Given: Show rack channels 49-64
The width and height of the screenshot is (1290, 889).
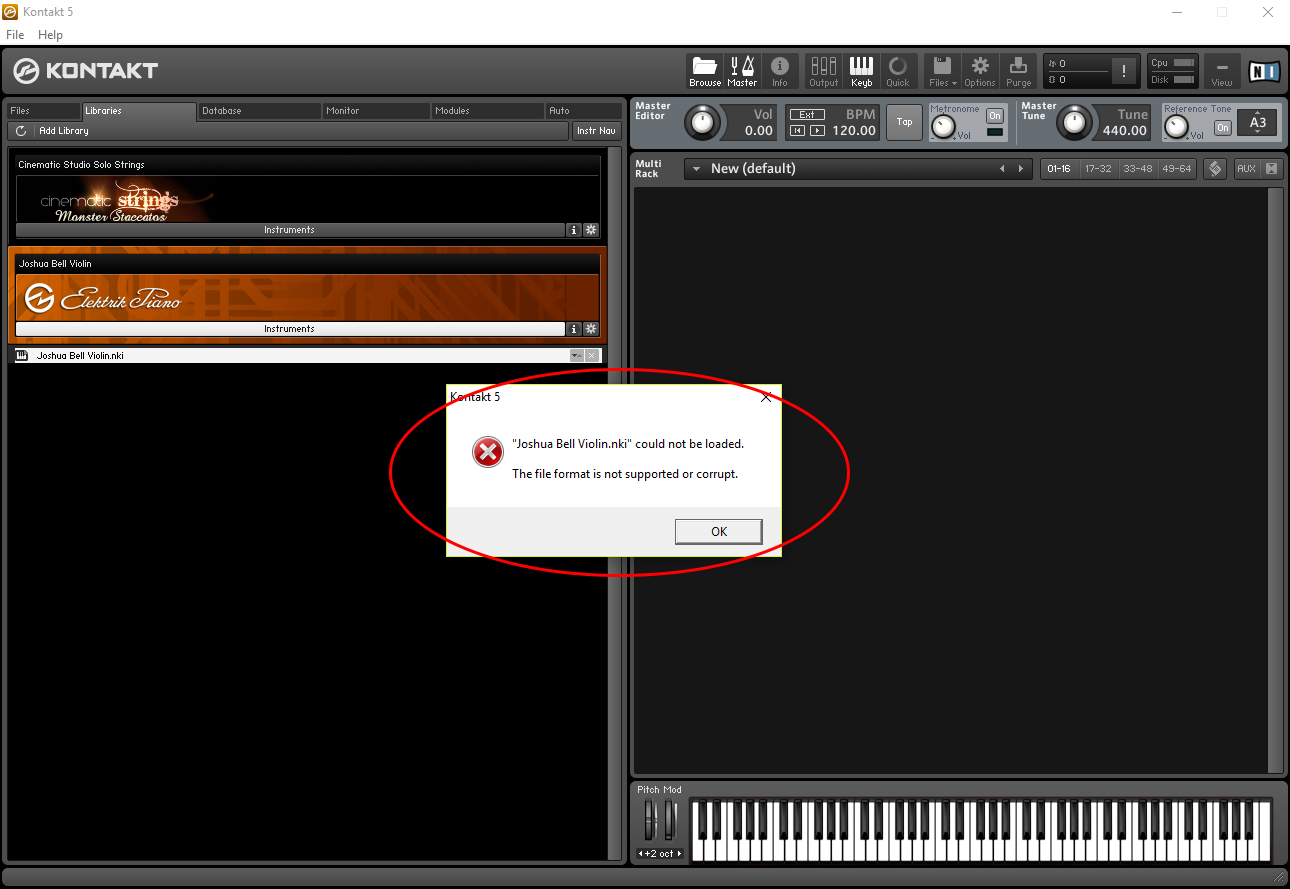Looking at the screenshot, I should pos(1177,169).
